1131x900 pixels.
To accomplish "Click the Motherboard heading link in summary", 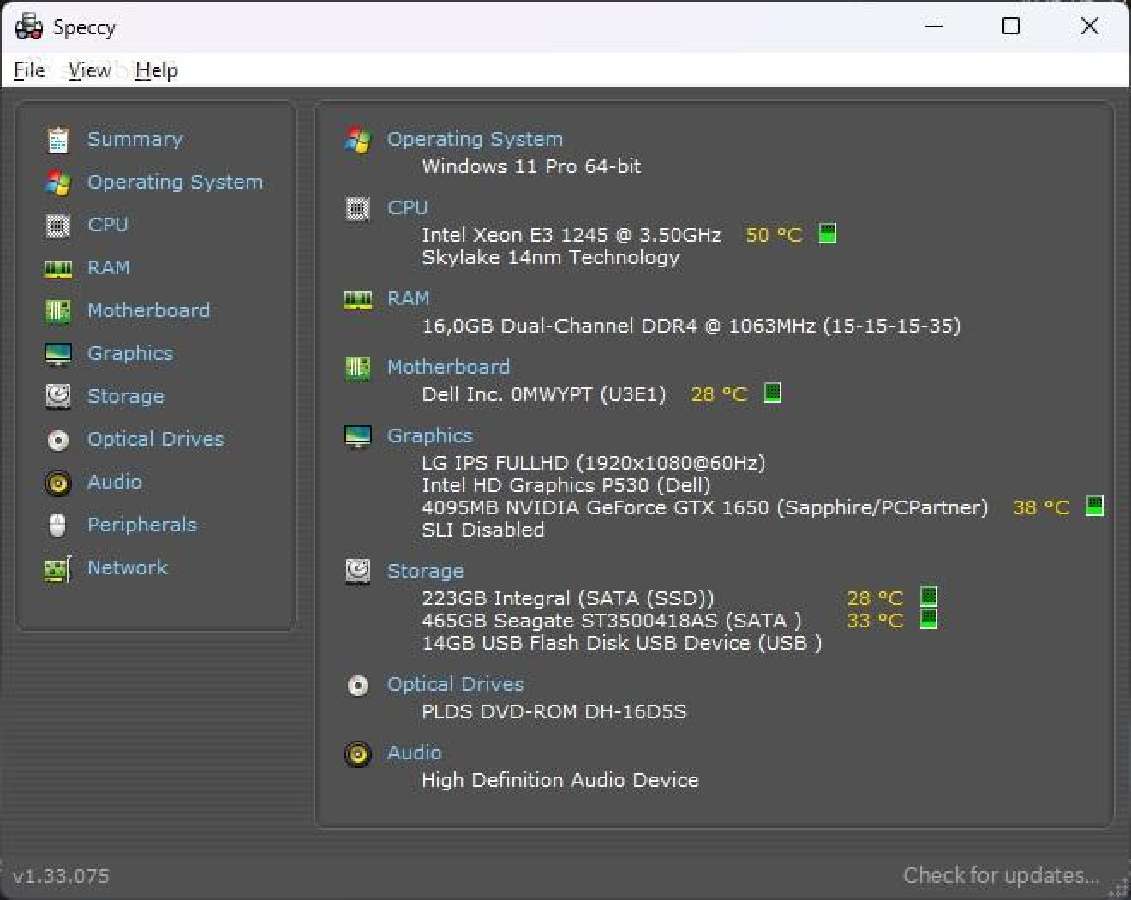I will pos(449,367).
